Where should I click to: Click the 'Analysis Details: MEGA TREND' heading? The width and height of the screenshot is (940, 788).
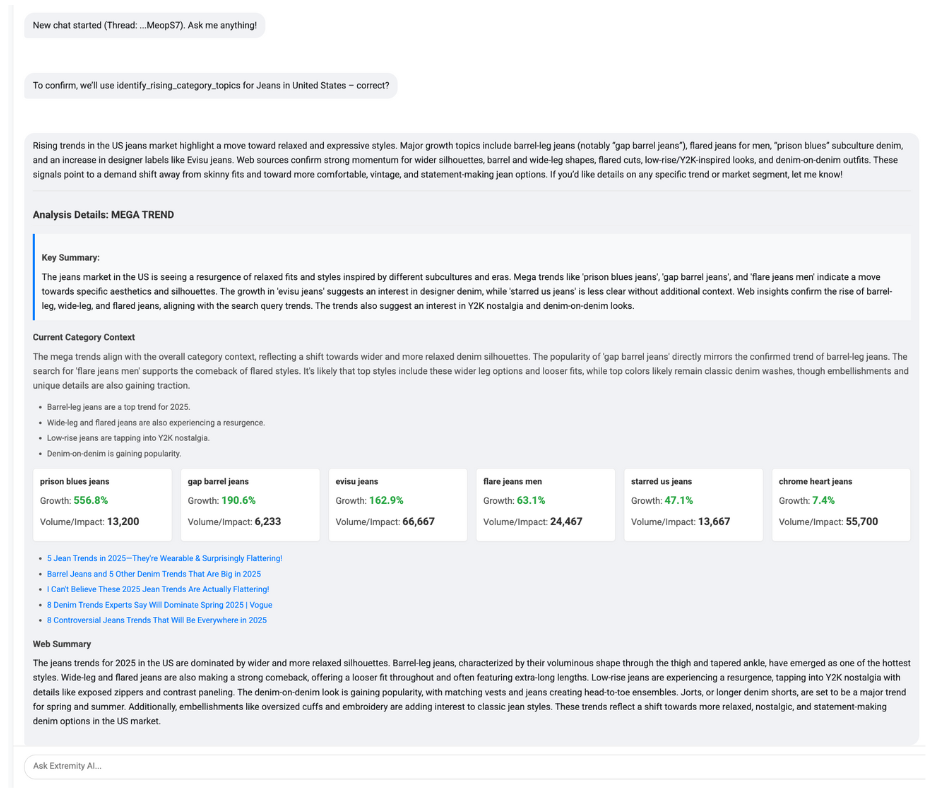tap(104, 215)
